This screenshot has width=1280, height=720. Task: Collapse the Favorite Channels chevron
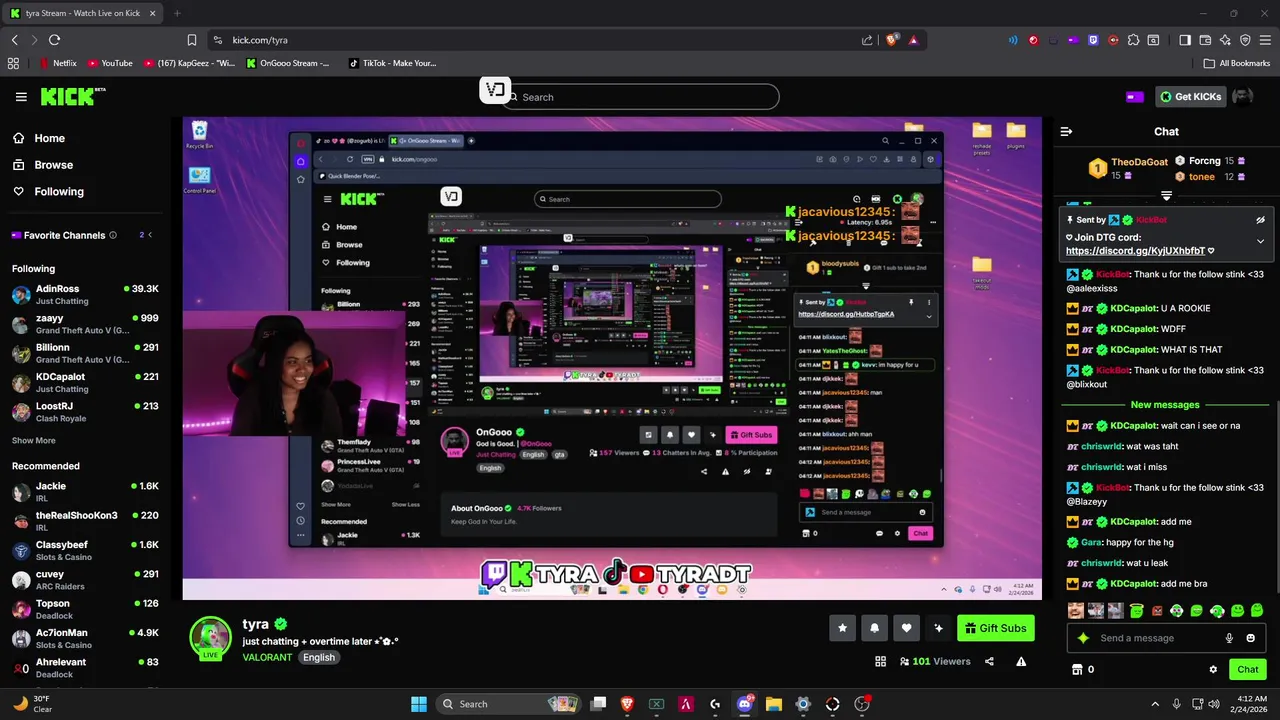[x=150, y=235]
